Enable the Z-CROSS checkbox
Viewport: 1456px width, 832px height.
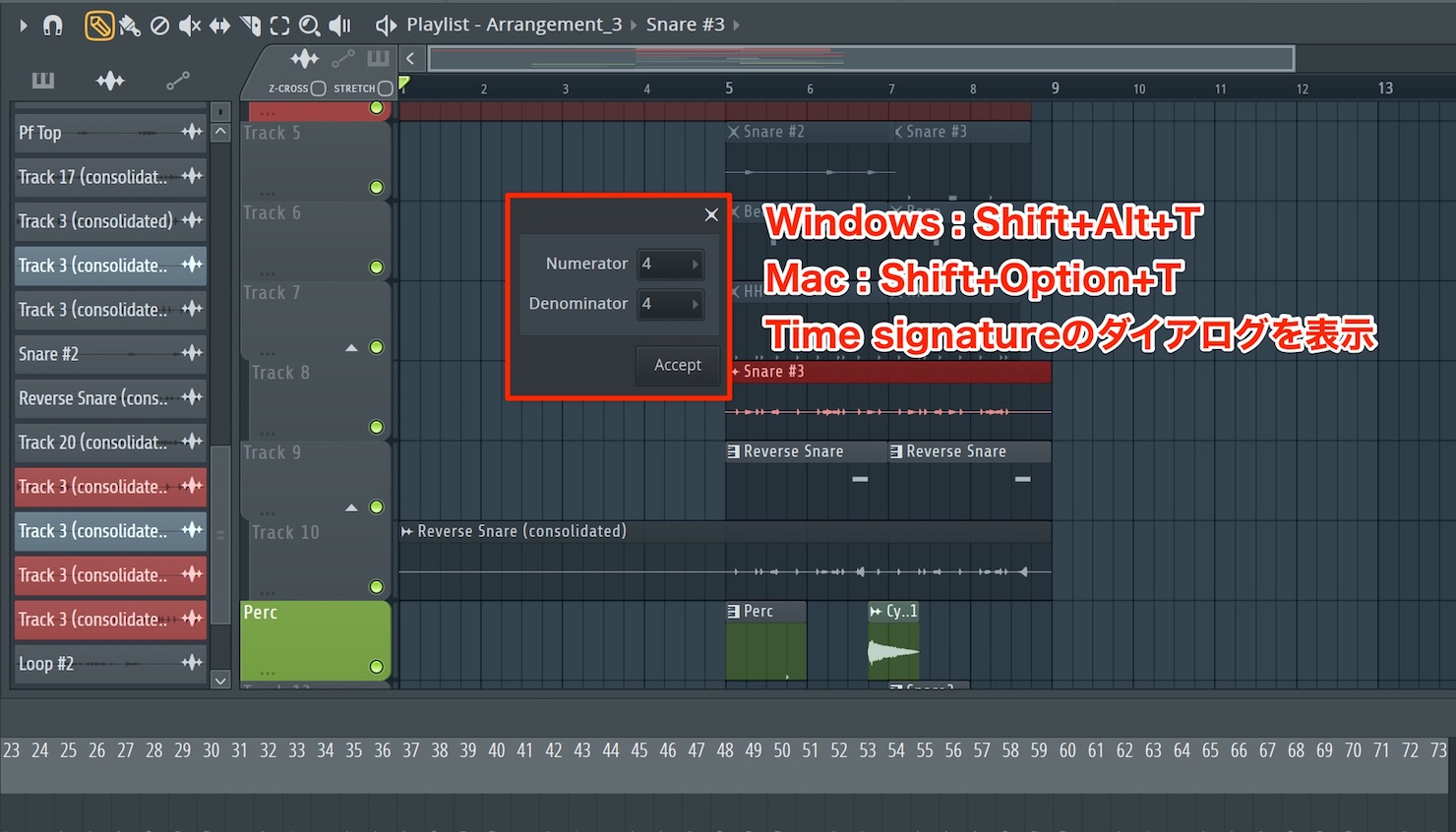click(x=318, y=89)
